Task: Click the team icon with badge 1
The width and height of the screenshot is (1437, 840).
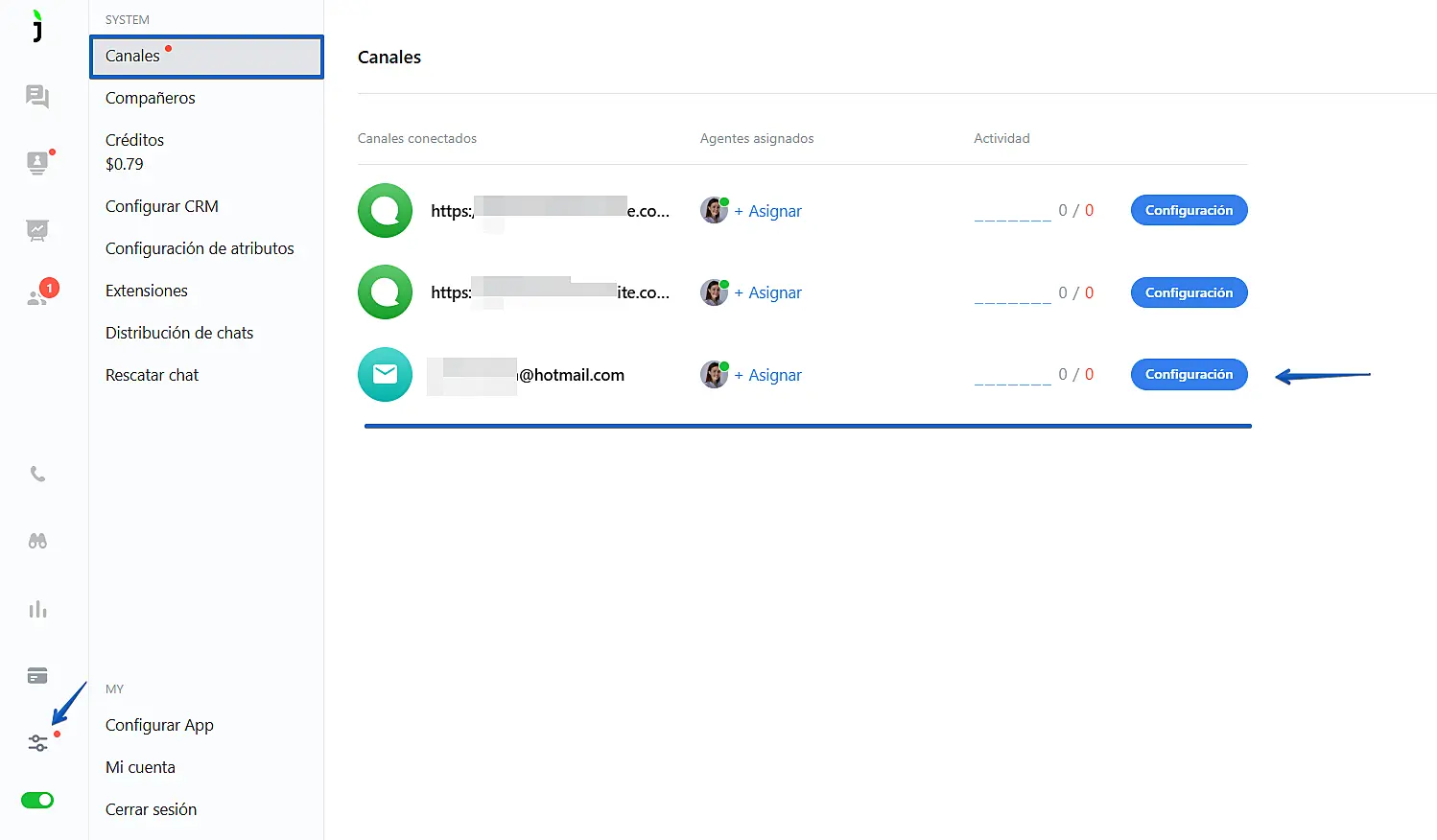Action: click(38, 296)
